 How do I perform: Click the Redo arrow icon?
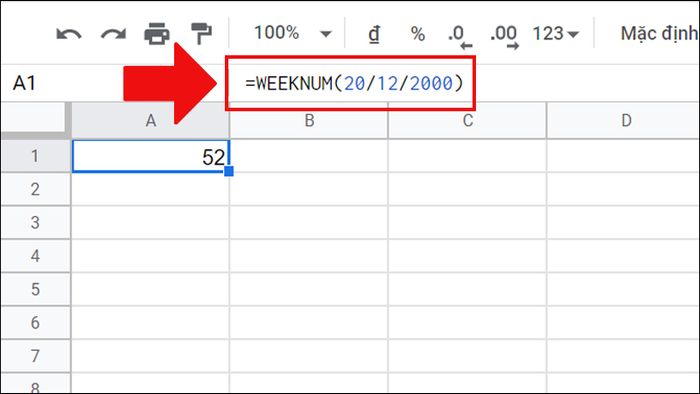click(113, 34)
